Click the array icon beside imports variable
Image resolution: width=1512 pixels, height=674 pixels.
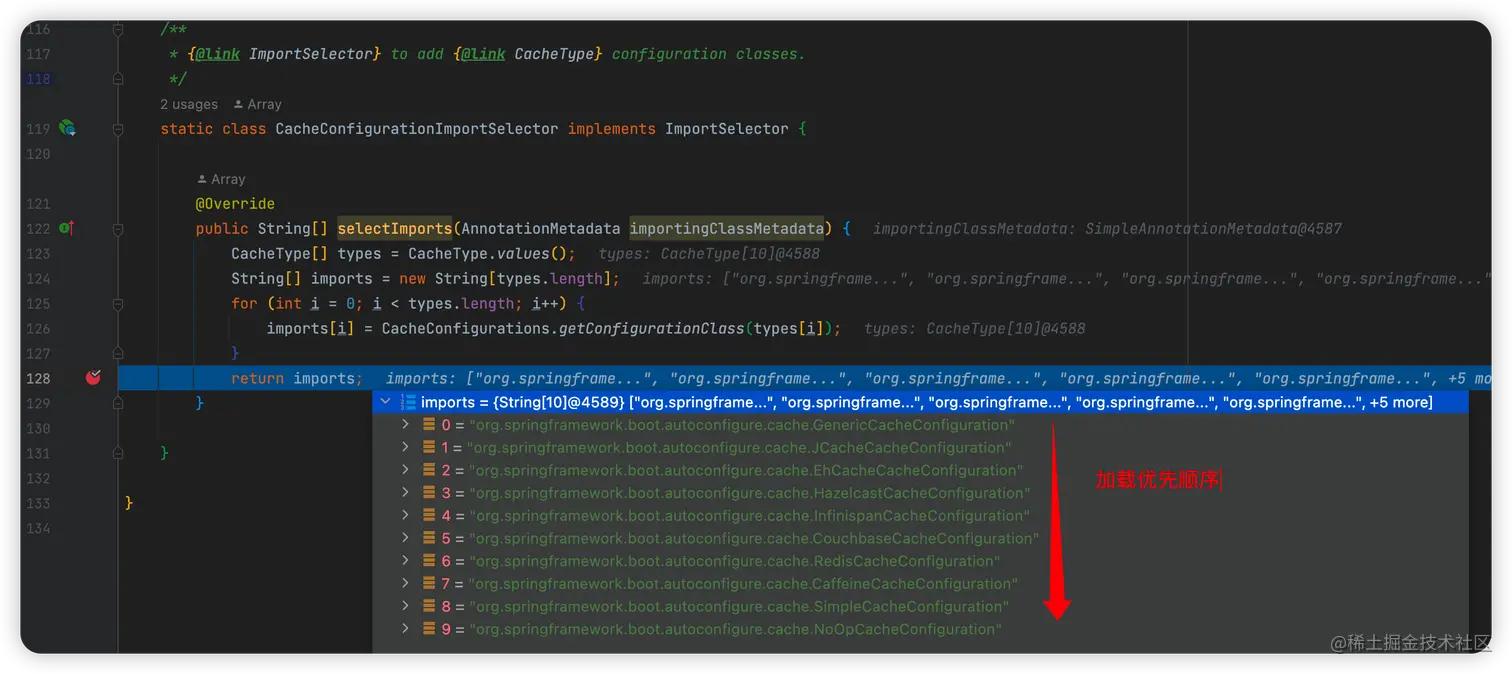point(408,402)
